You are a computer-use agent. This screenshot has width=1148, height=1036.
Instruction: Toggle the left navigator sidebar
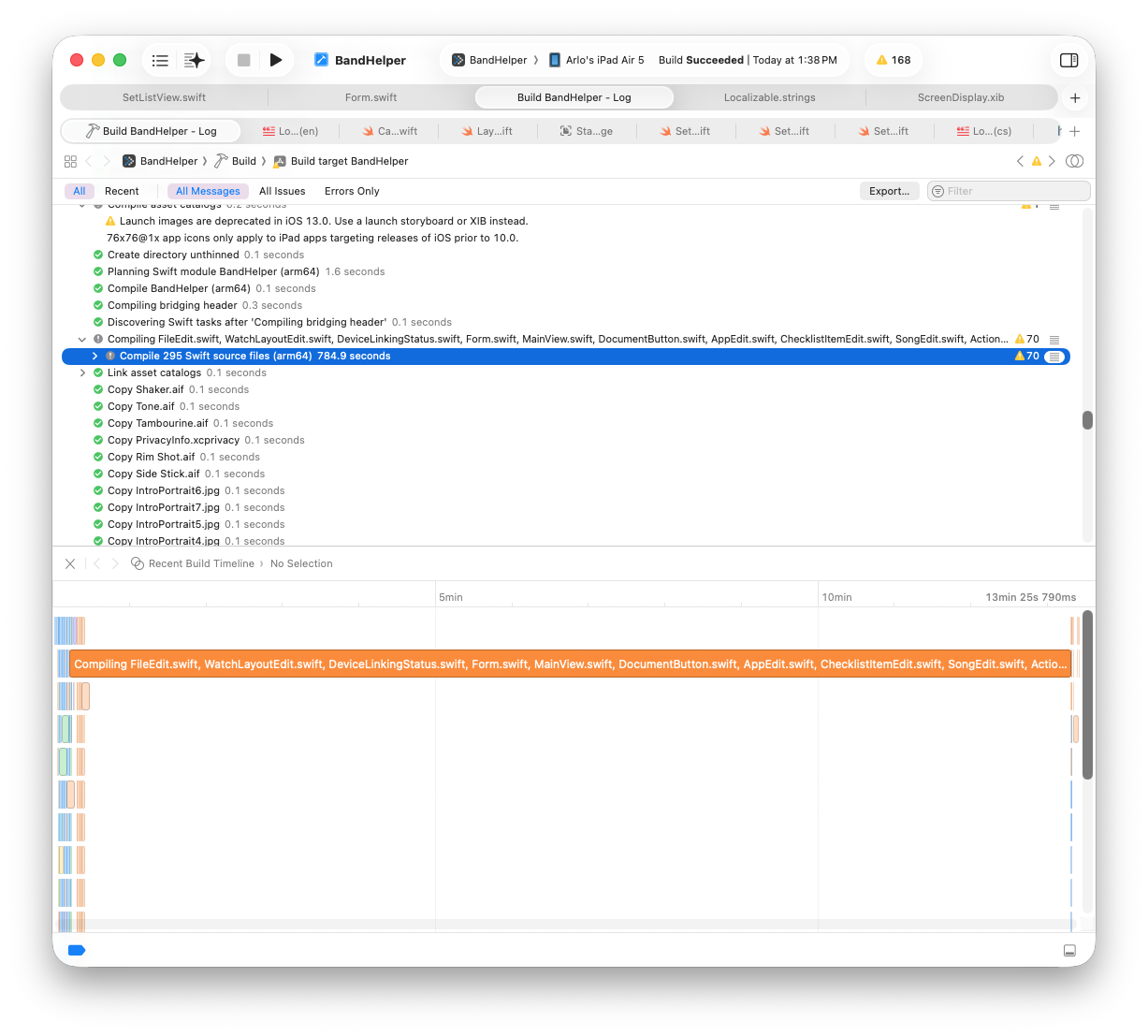pyautogui.click(x=160, y=60)
